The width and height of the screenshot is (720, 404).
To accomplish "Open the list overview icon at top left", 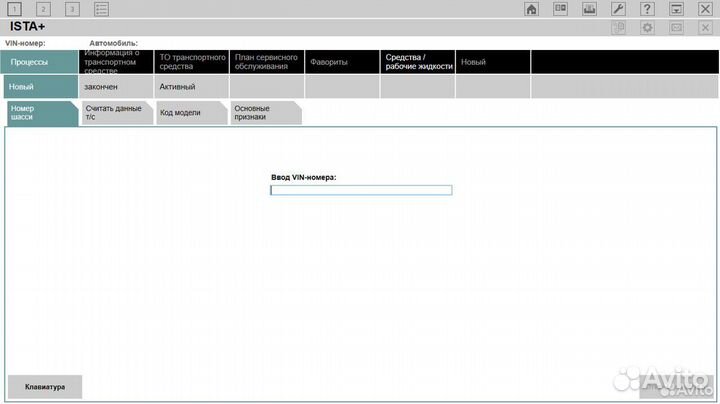I will [101, 9].
